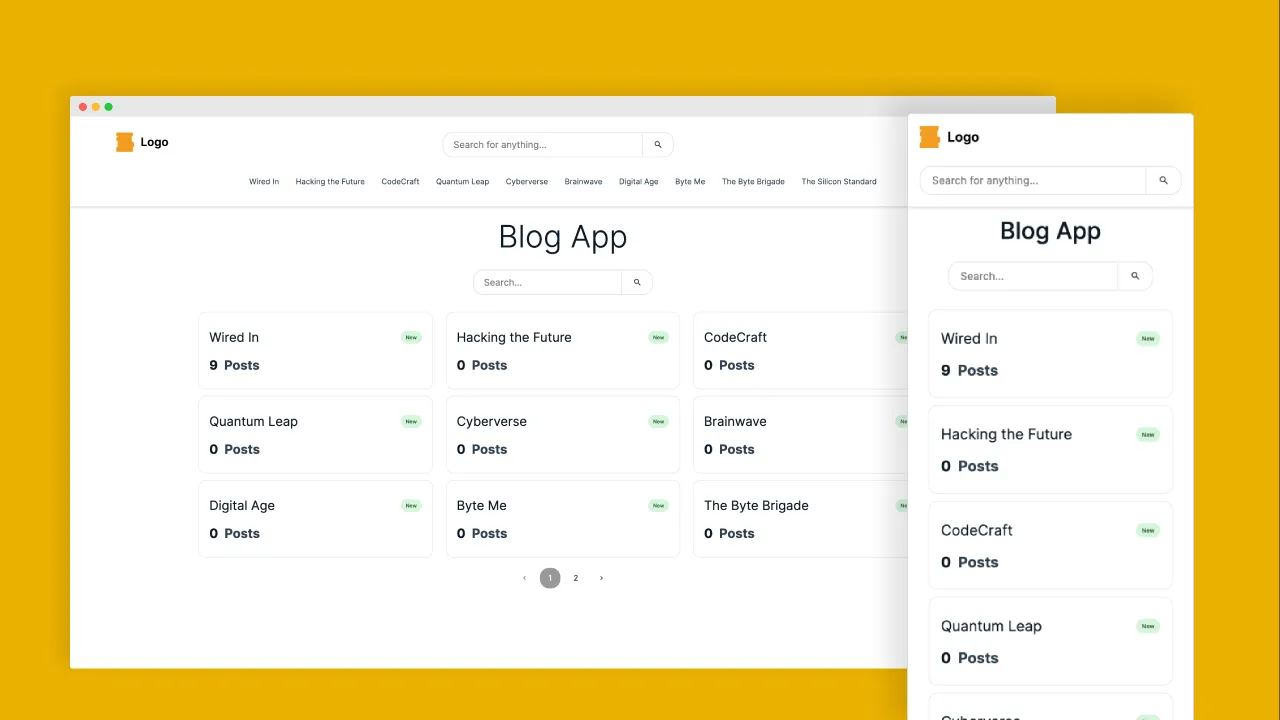Go to previous page with left chevron
1280x720 pixels.
click(x=524, y=578)
